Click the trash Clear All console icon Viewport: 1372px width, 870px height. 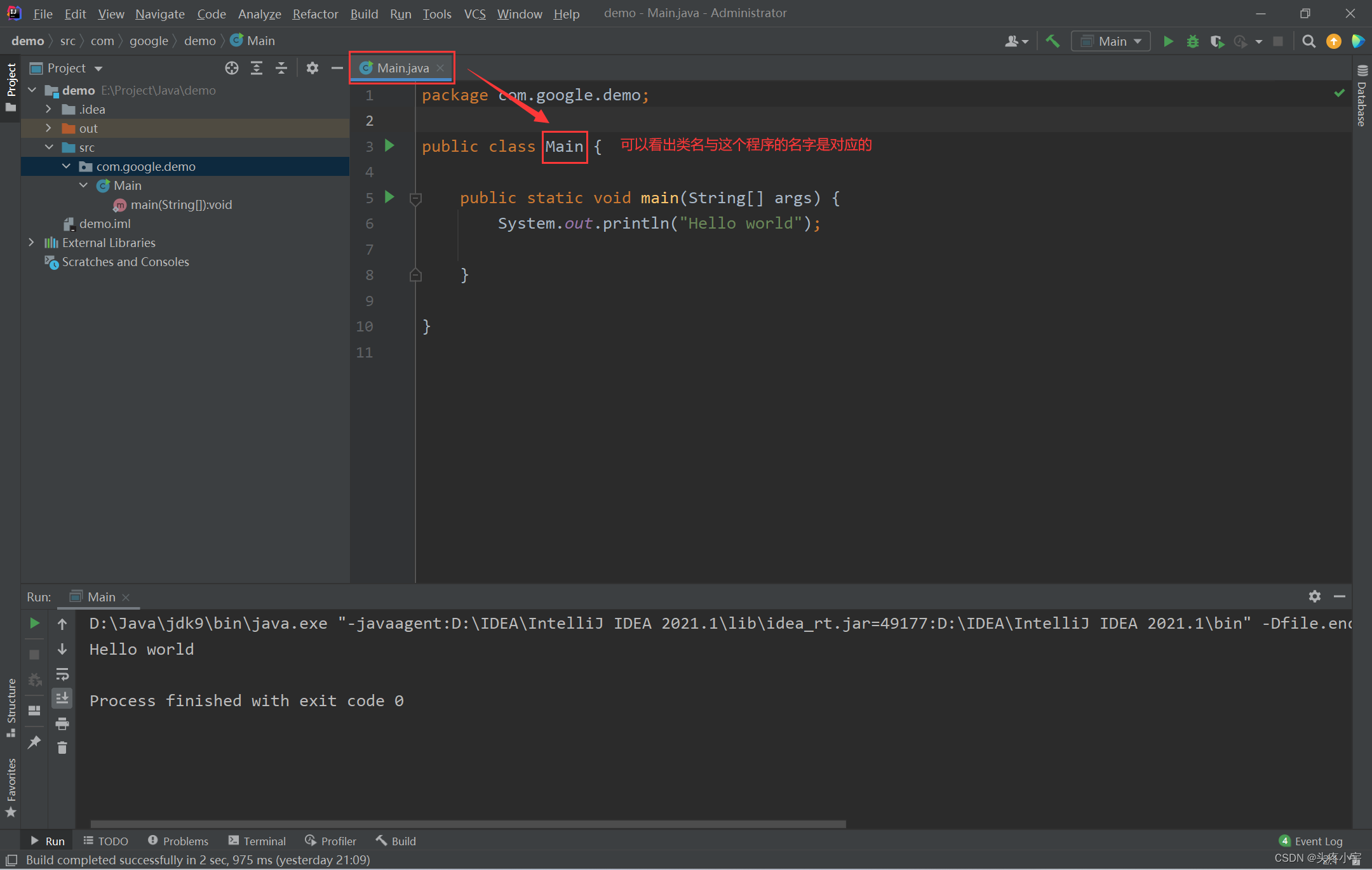62,748
